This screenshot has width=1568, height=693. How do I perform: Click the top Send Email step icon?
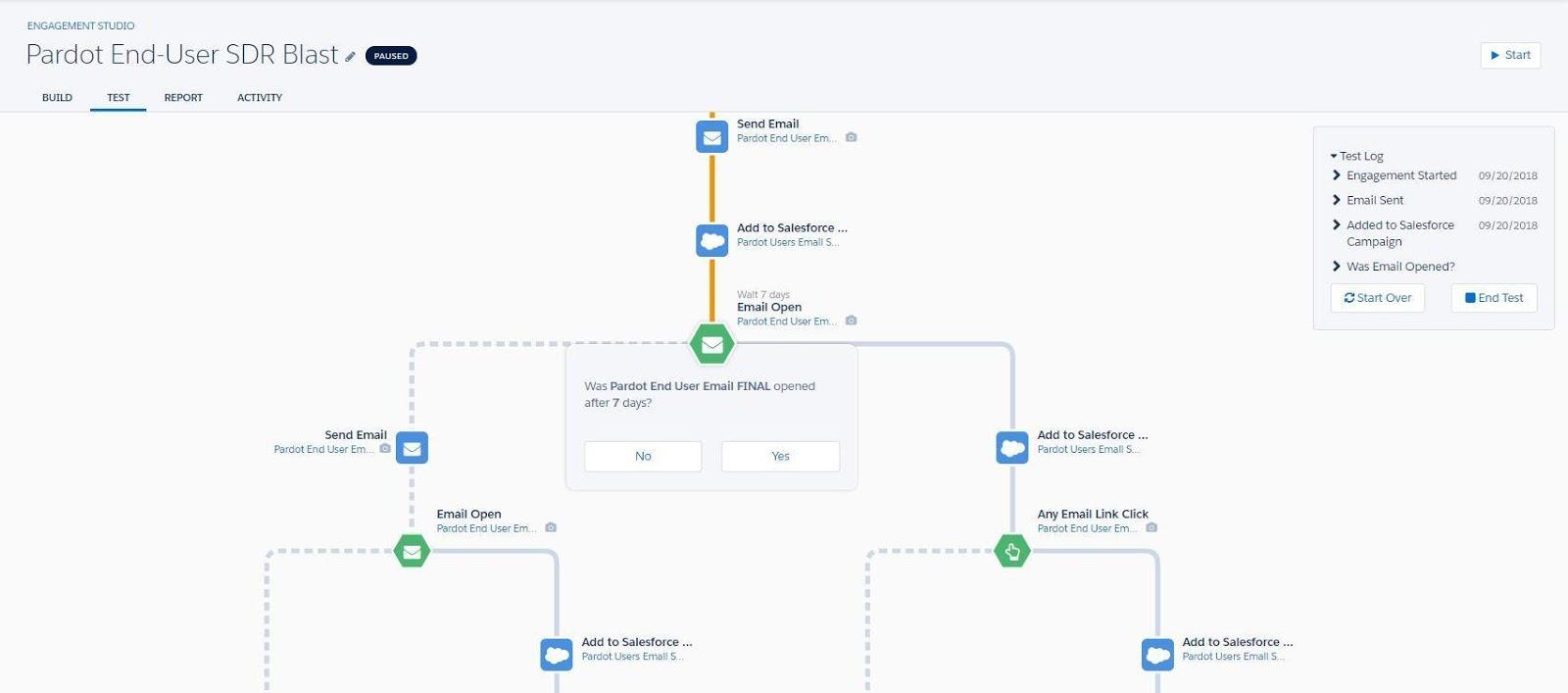click(711, 137)
